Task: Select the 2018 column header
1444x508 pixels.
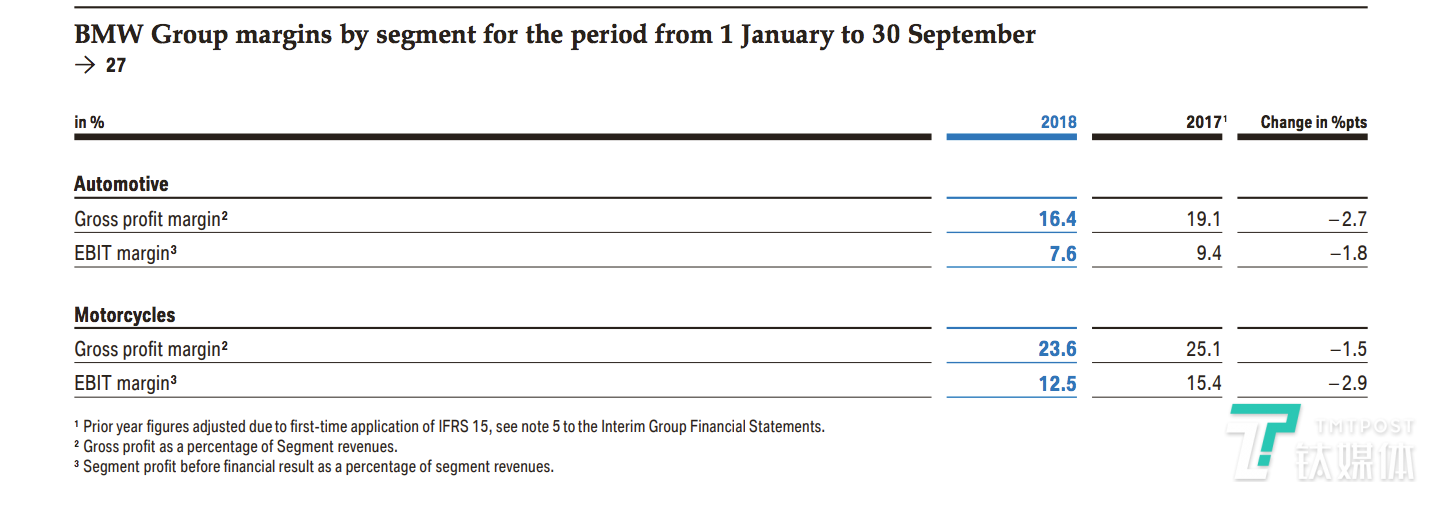Action: pyautogui.click(x=1058, y=122)
